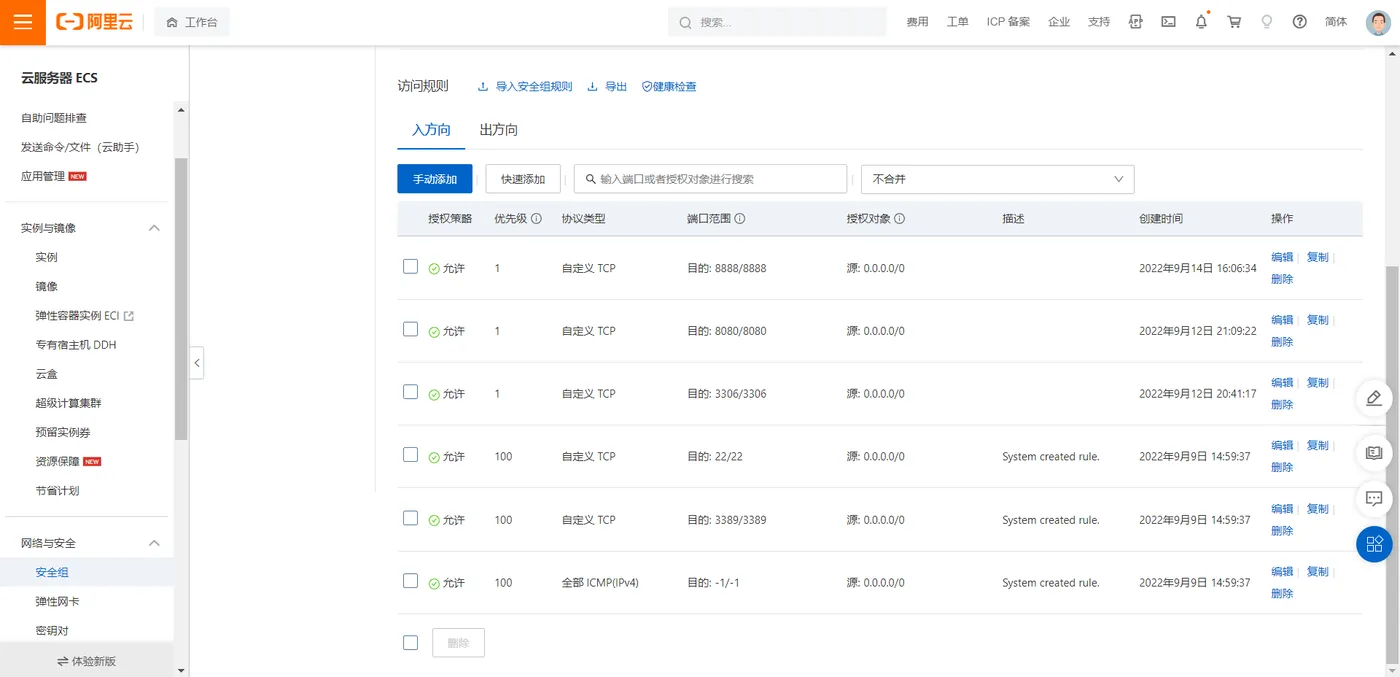Open the 不合并 merge dropdown
This screenshot has height=677, width=1400.
click(997, 179)
